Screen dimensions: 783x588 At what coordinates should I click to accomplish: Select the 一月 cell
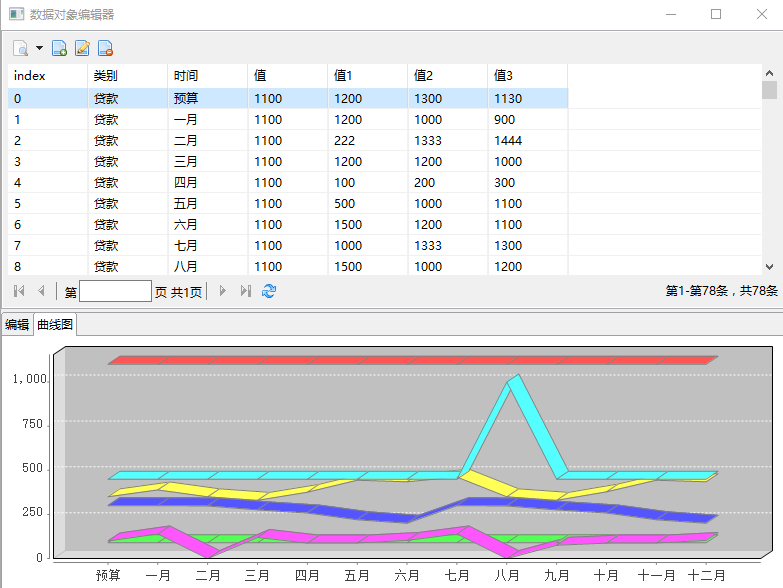208,120
